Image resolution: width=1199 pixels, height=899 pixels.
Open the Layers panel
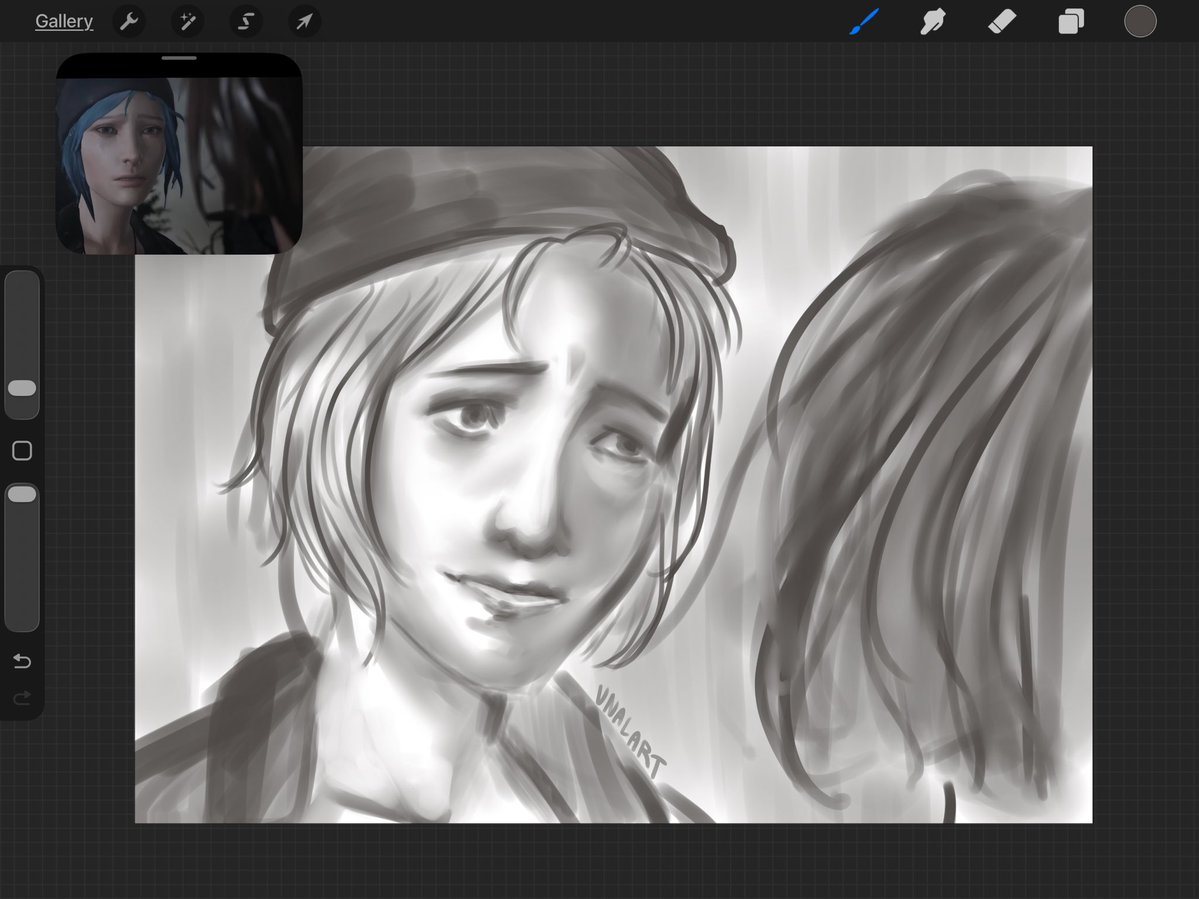click(x=1071, y=21)
